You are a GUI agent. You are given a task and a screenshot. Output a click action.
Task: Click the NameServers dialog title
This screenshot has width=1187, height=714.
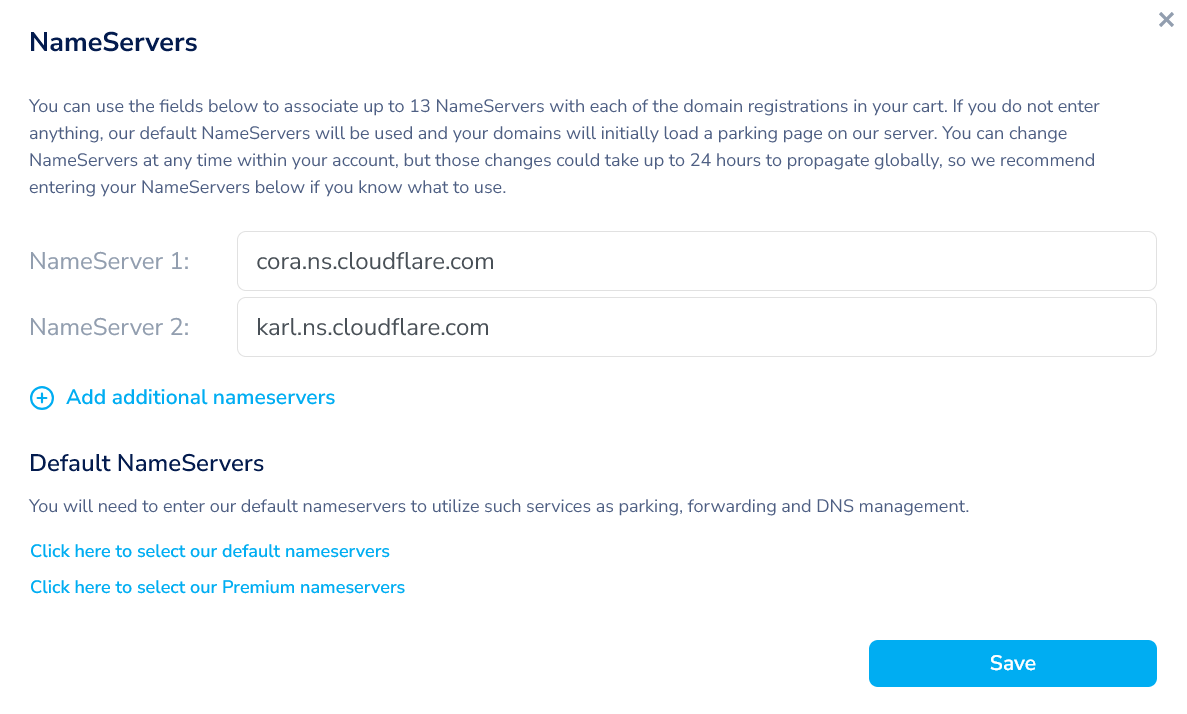pyautogui.click(x=113, y=42)
